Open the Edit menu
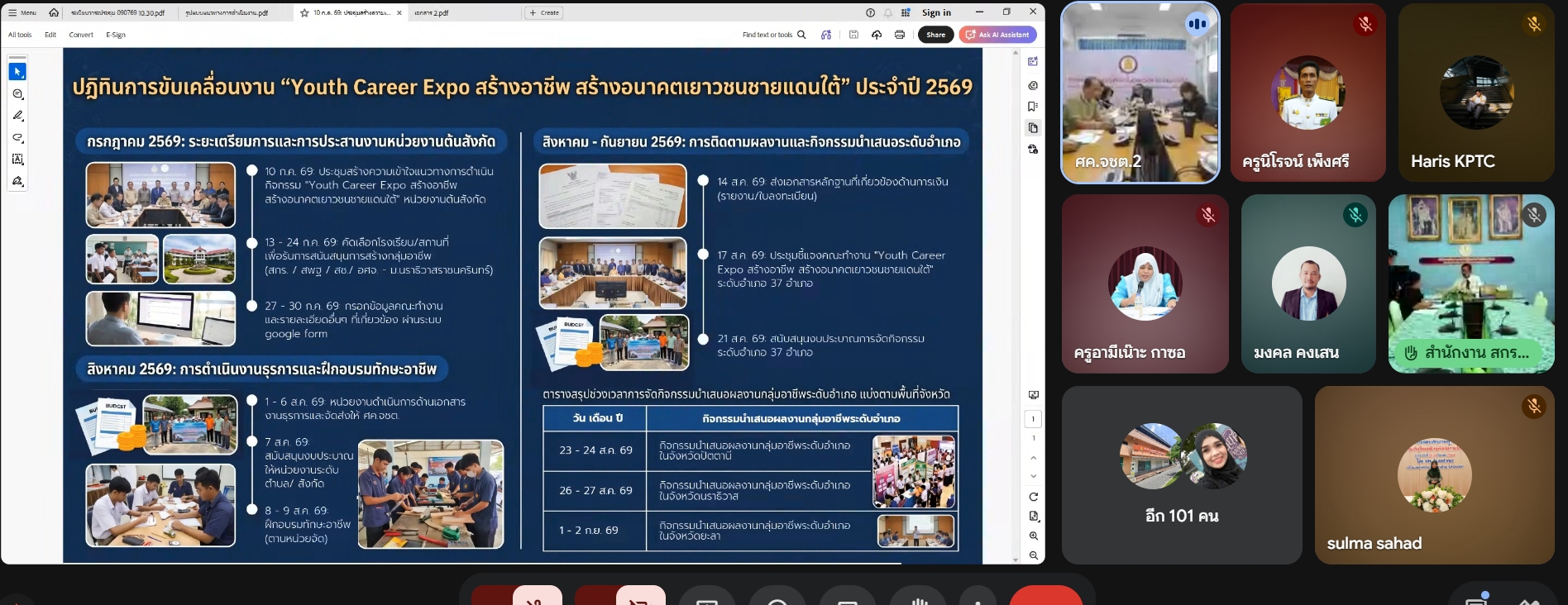1568x605 pixels. coord(50,35)
